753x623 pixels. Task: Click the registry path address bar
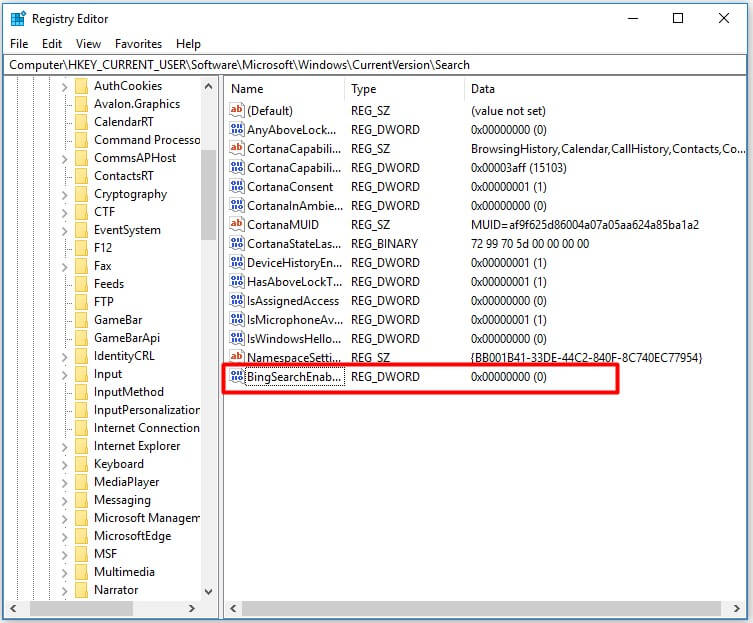click(375, 65)
